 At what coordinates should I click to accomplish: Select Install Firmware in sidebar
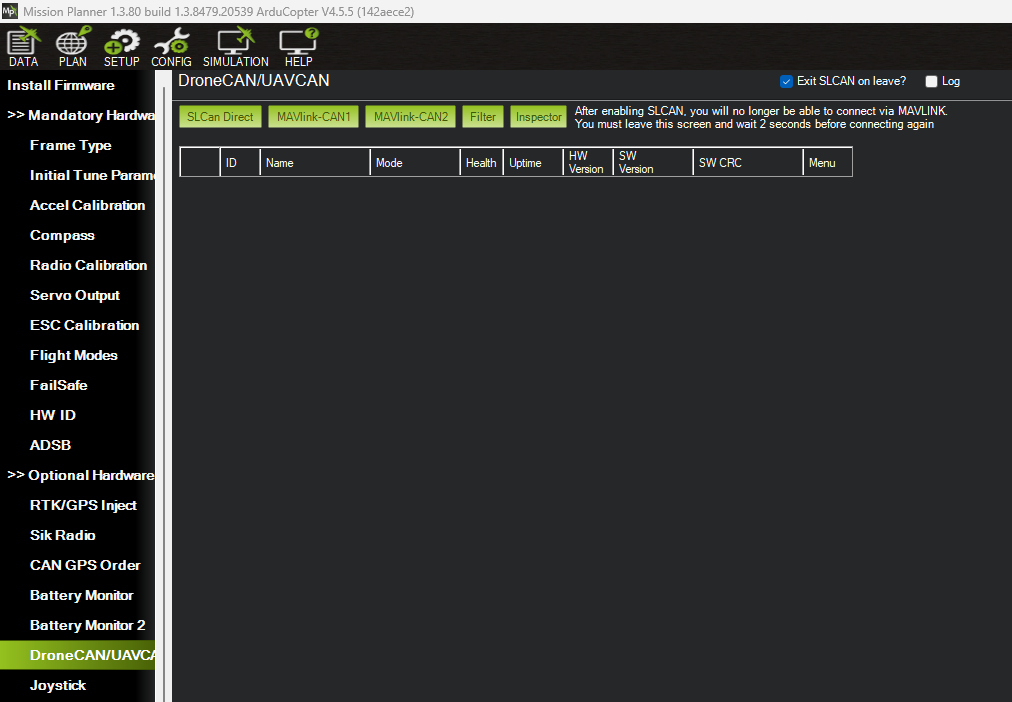pos(61,85)
